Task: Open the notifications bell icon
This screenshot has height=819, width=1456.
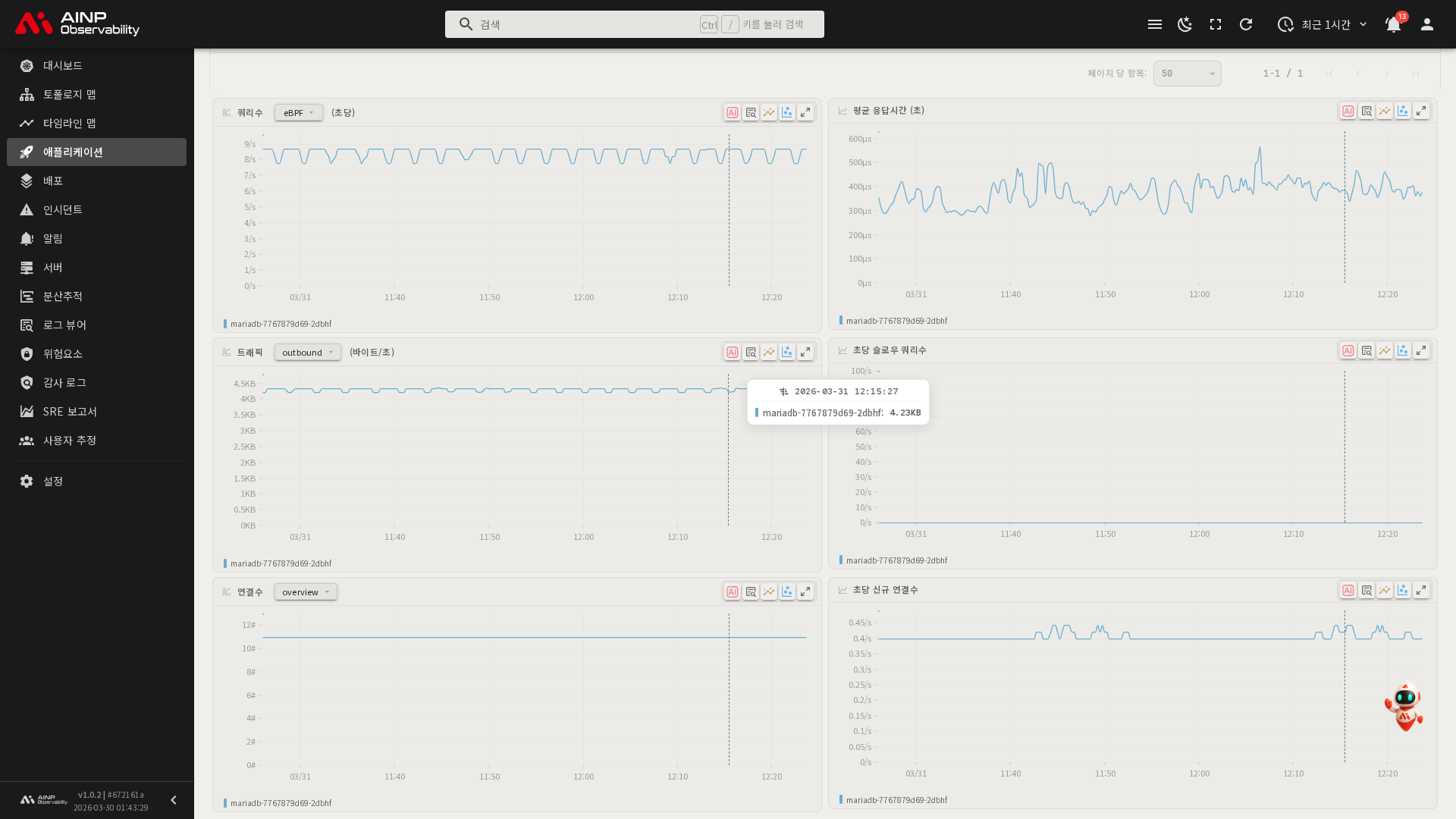Action: pos(1393,24)
